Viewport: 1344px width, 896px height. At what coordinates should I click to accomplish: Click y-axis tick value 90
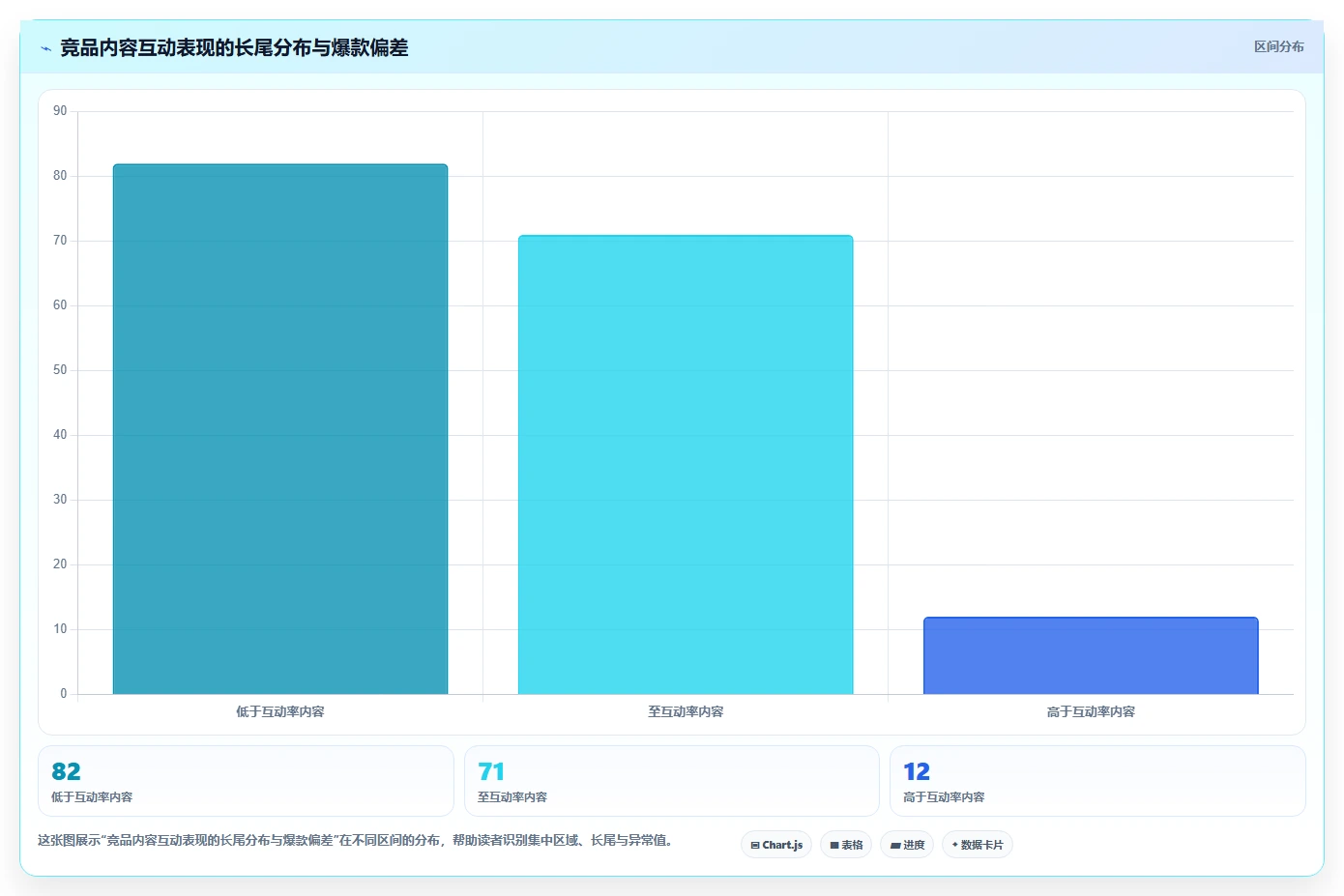coord(60,111)
